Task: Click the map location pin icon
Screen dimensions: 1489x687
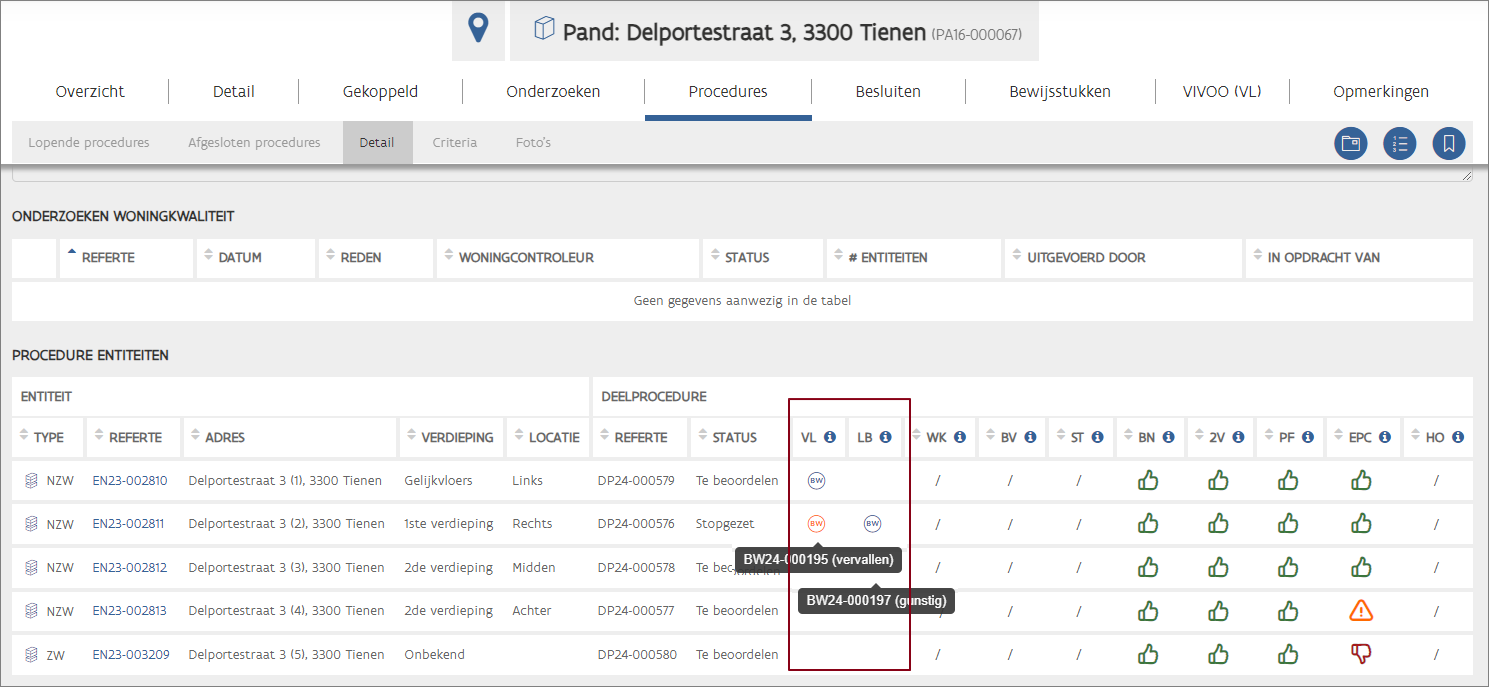Action: pyautogui.click(x=479, y=30)
